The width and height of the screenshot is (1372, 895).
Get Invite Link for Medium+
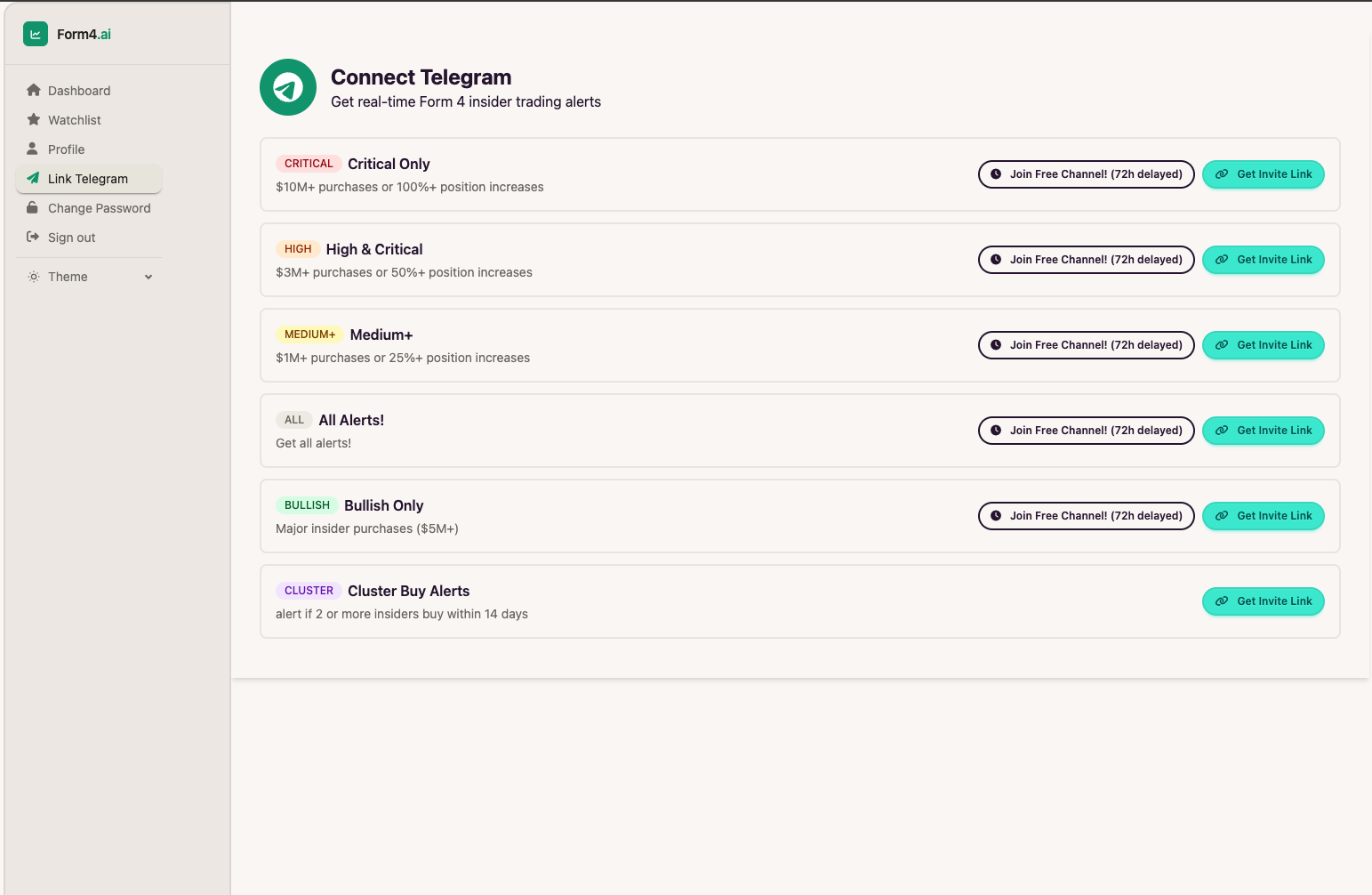(x=1264, y=345)
